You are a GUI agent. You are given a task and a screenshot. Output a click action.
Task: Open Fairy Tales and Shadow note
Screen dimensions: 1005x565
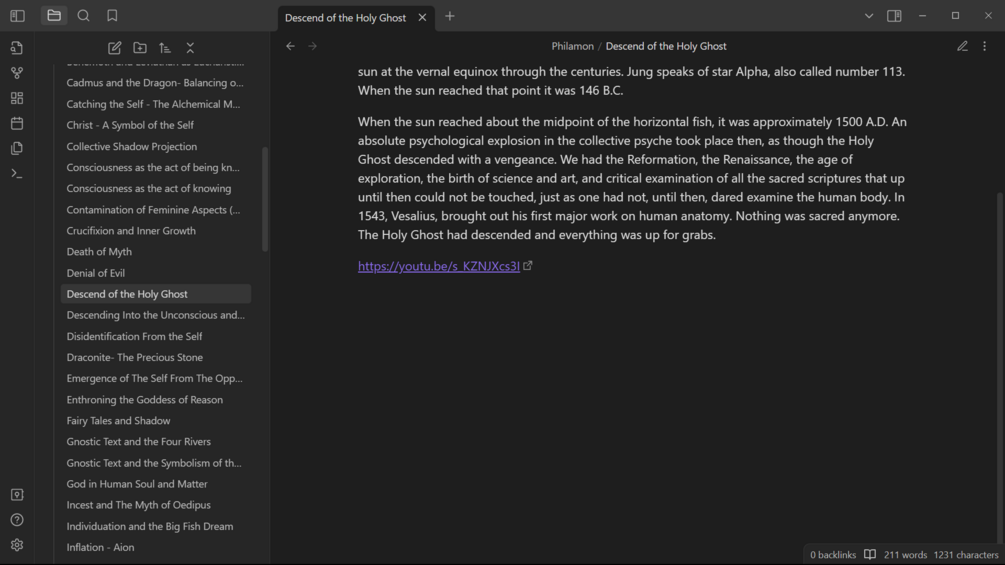pyautogui.click(x=156, y=421)
